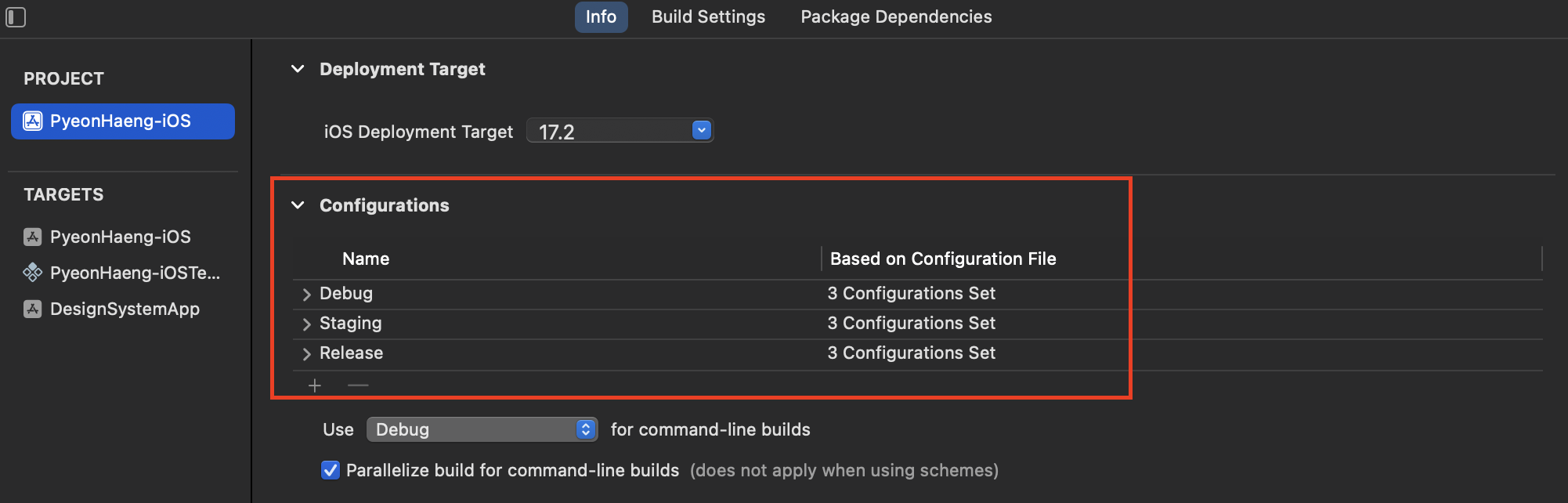Image resolution: width=1568 pixels, height=503 pixels.
Task: Toggle Parallelize build for command-line builds checkbox
Action: [x=331, y=470]
